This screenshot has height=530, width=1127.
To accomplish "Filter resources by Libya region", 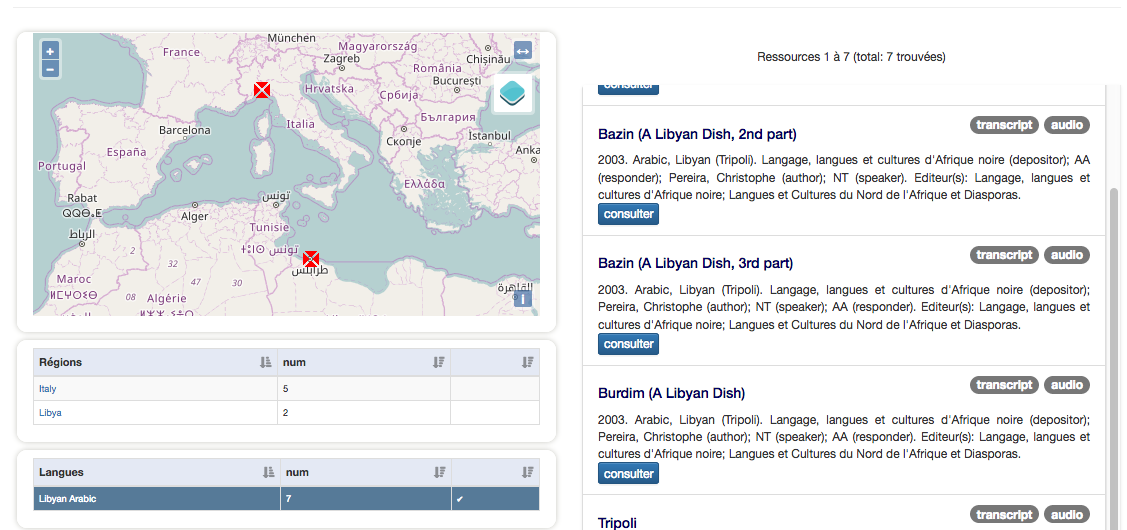I will click(50, 412).
